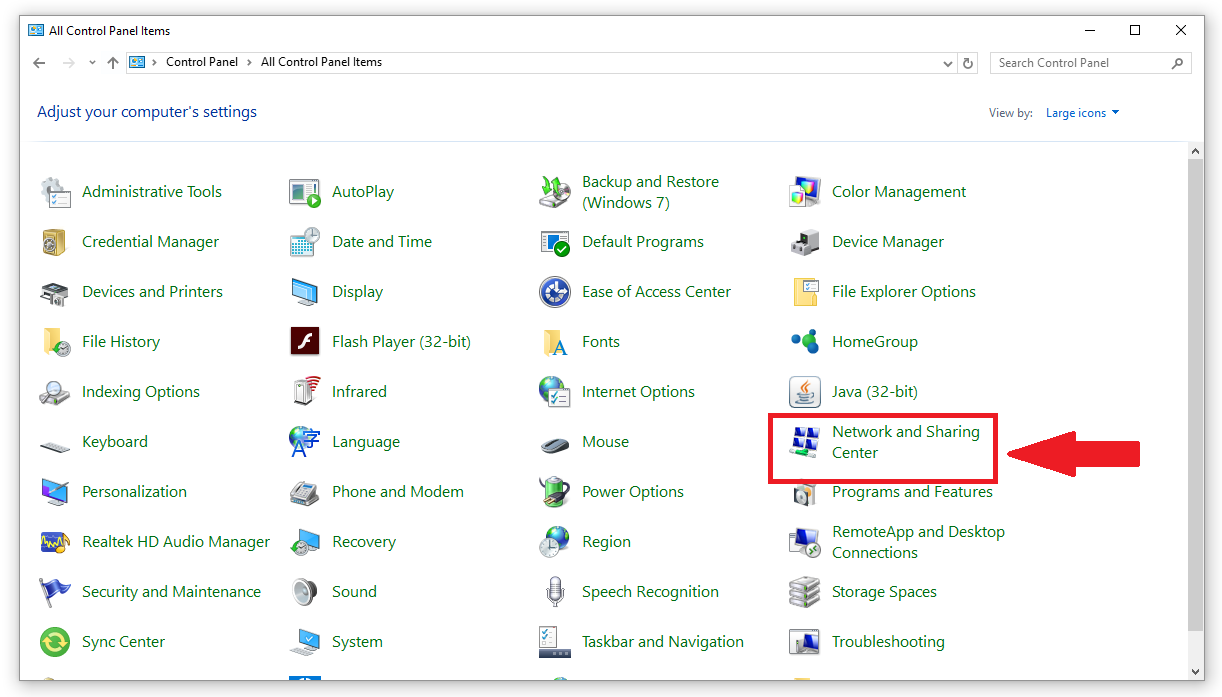The image size is (1222, 697).
Task: Open the recent locations dropdown arrow
Action: coord(91,62)
